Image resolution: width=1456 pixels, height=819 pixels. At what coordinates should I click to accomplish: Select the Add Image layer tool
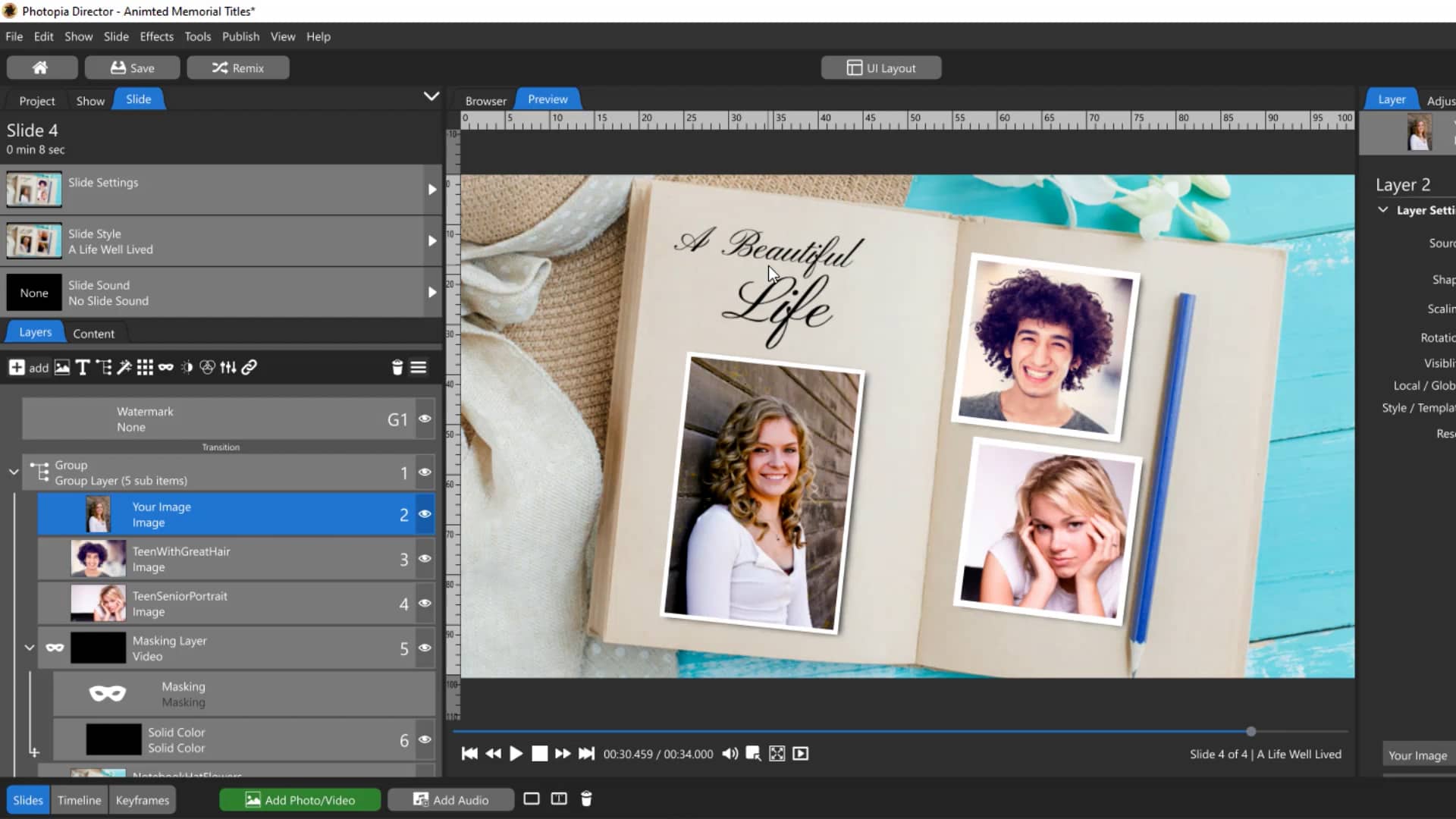point(61,367)
